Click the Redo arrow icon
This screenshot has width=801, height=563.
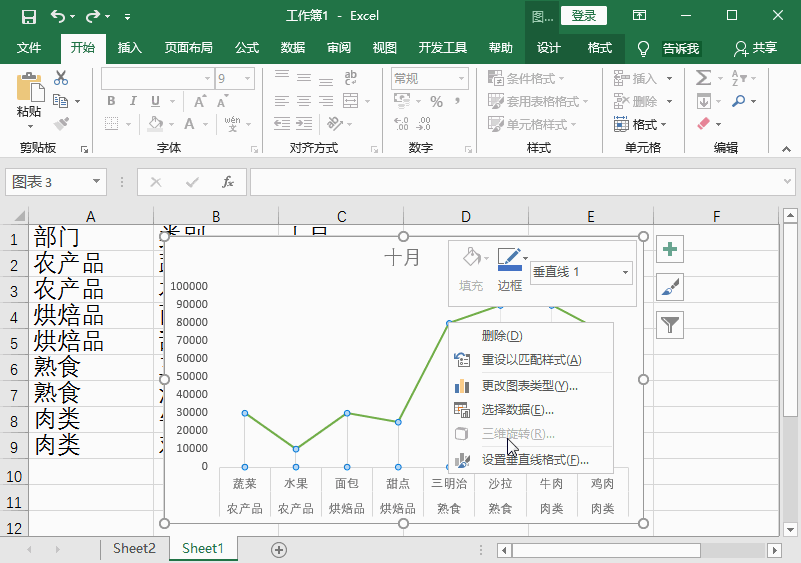pos(93,17)
